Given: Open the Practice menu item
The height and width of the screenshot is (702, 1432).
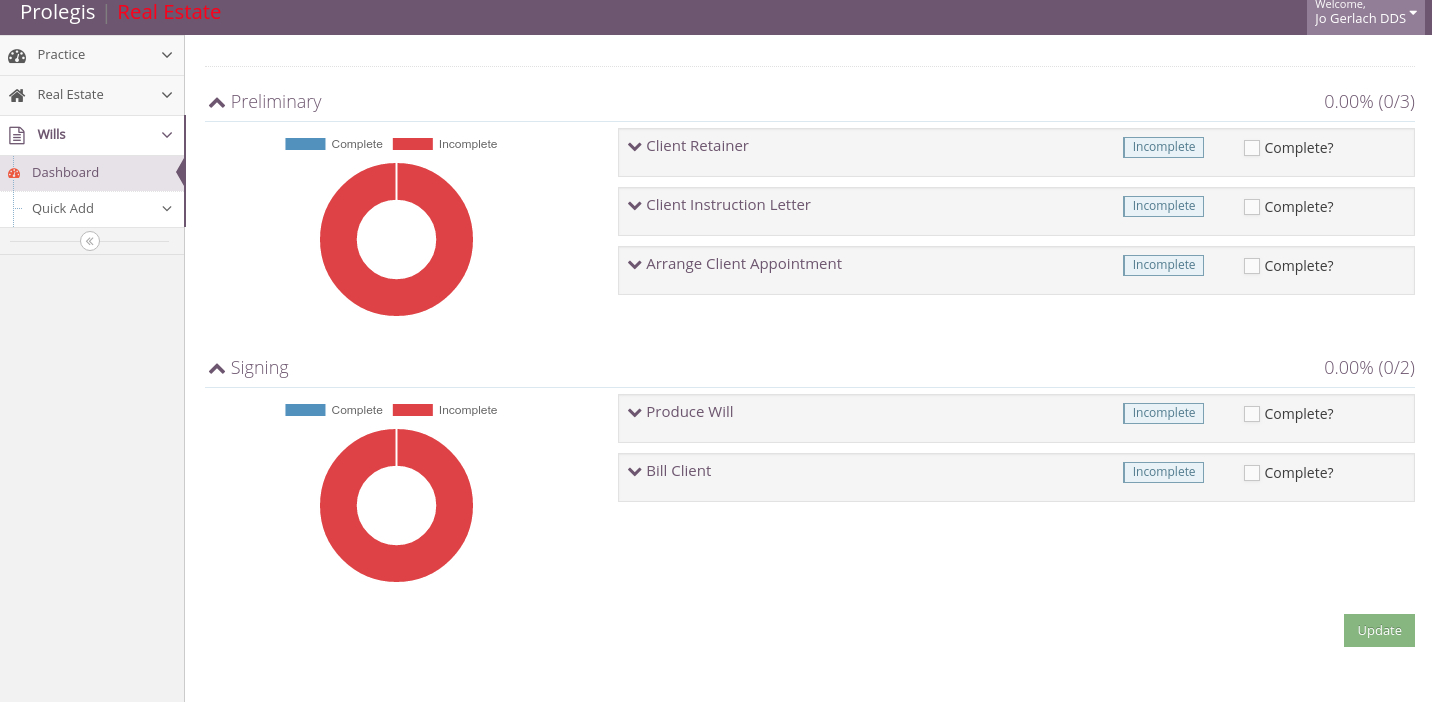Looking at the screenshot, I should tap(92, 55).
